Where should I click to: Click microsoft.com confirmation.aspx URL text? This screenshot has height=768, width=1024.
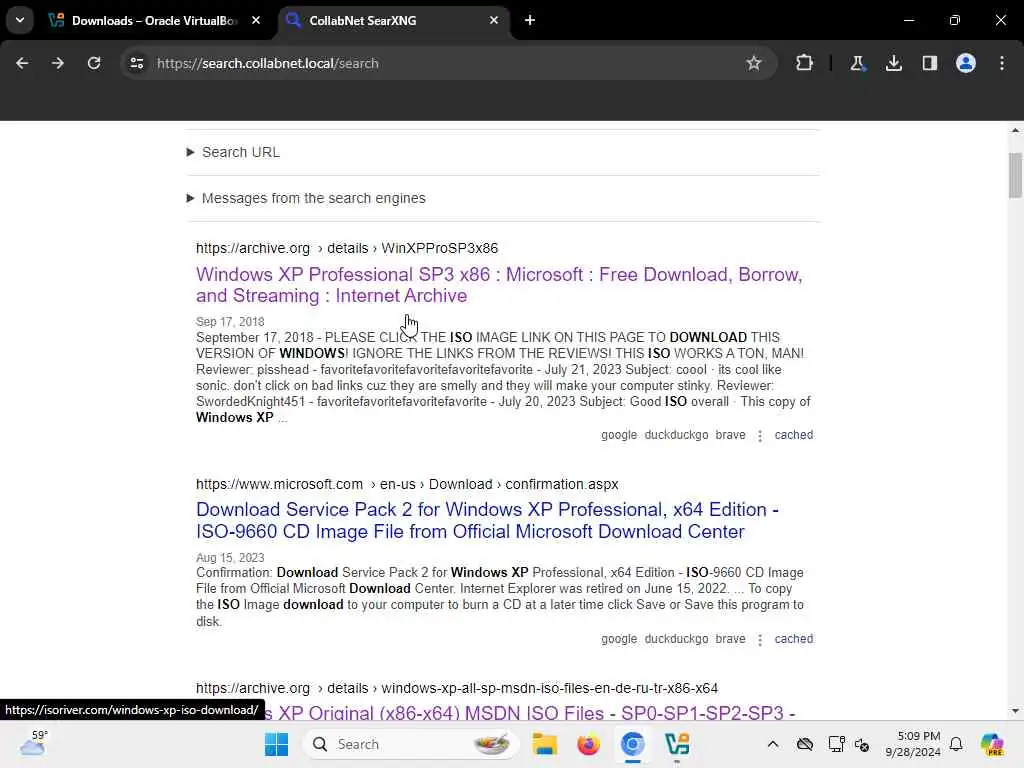click(407, 485)
